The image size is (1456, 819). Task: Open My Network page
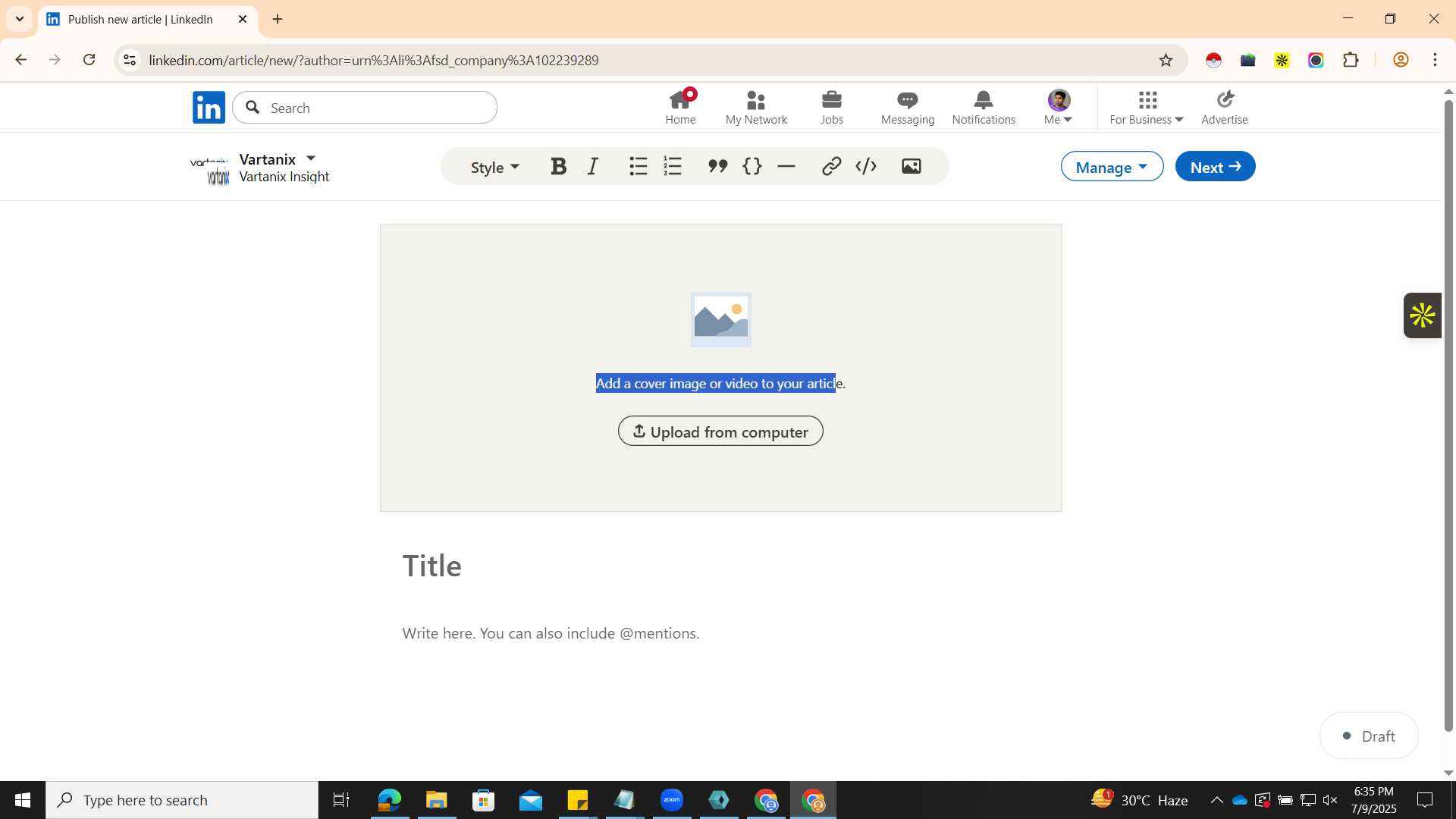756,107
